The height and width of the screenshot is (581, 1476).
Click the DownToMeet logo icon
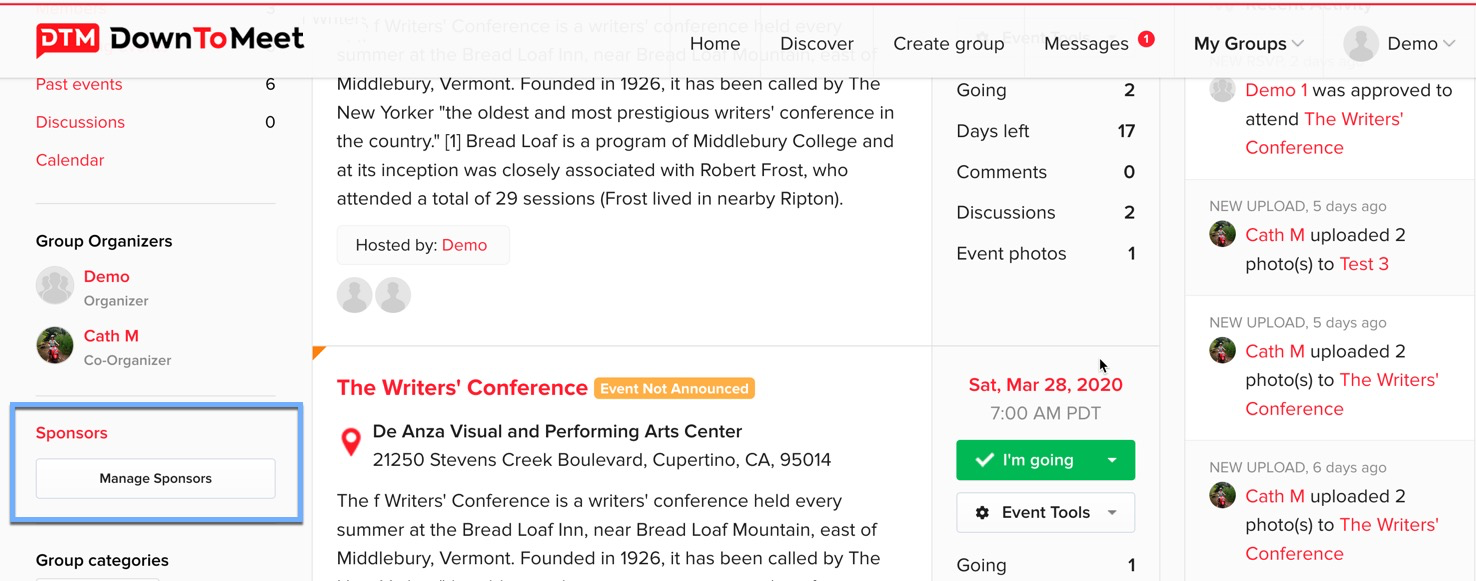pyautogui.click(x=67, y=40)
